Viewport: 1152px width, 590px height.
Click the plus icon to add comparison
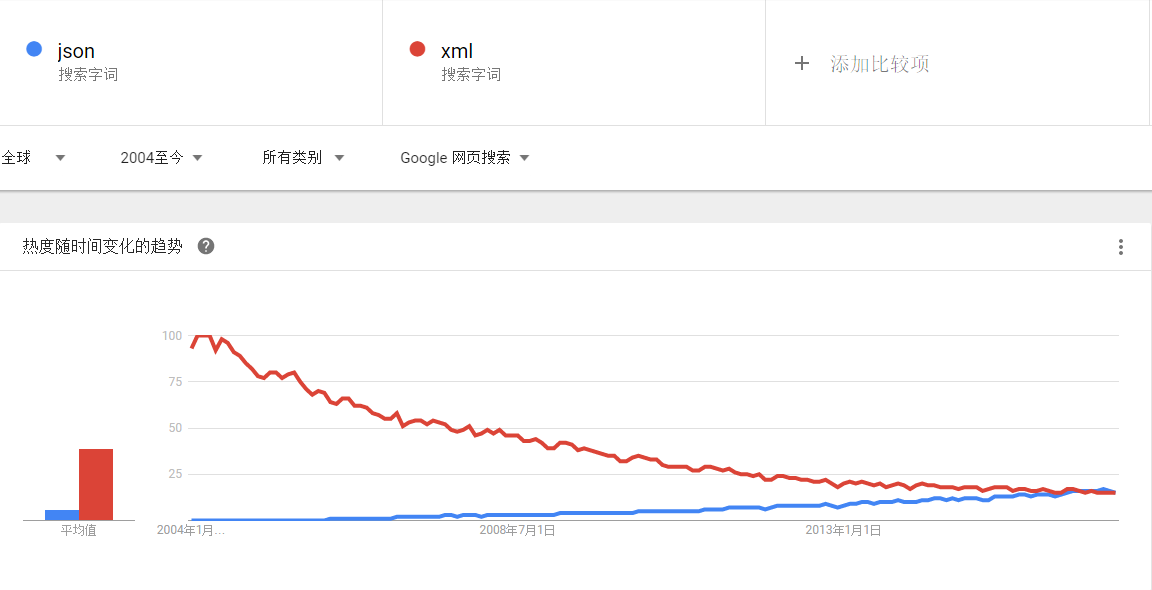tap(801, 63)
